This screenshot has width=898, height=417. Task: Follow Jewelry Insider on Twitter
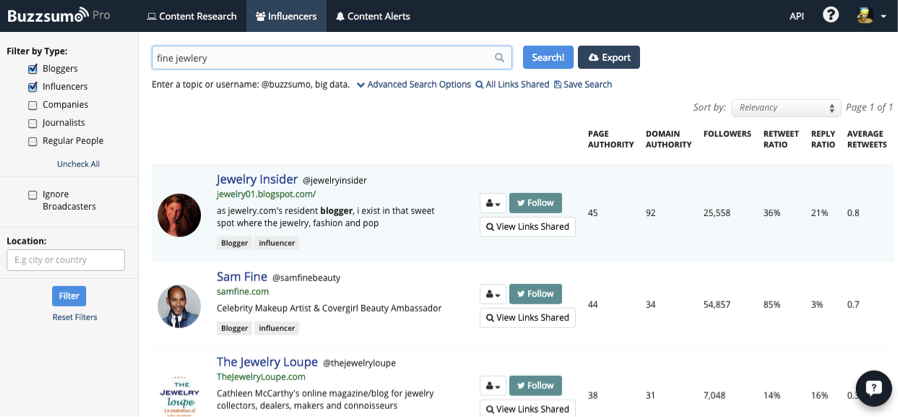pos(535,203)
